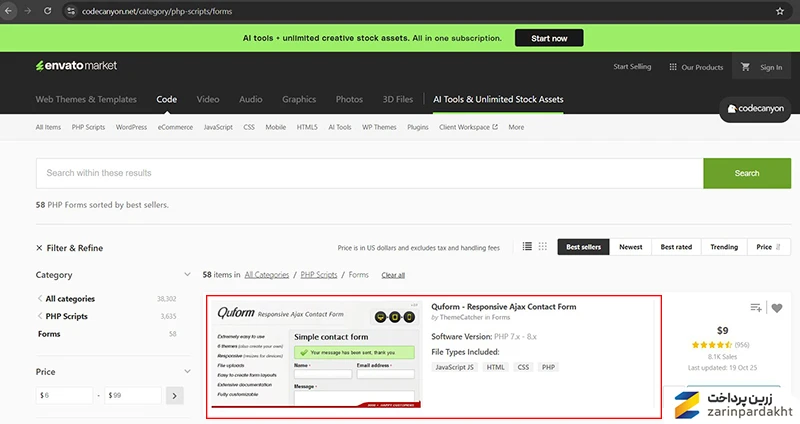Open the Graphics tab
800x424 pixels.
299,99
